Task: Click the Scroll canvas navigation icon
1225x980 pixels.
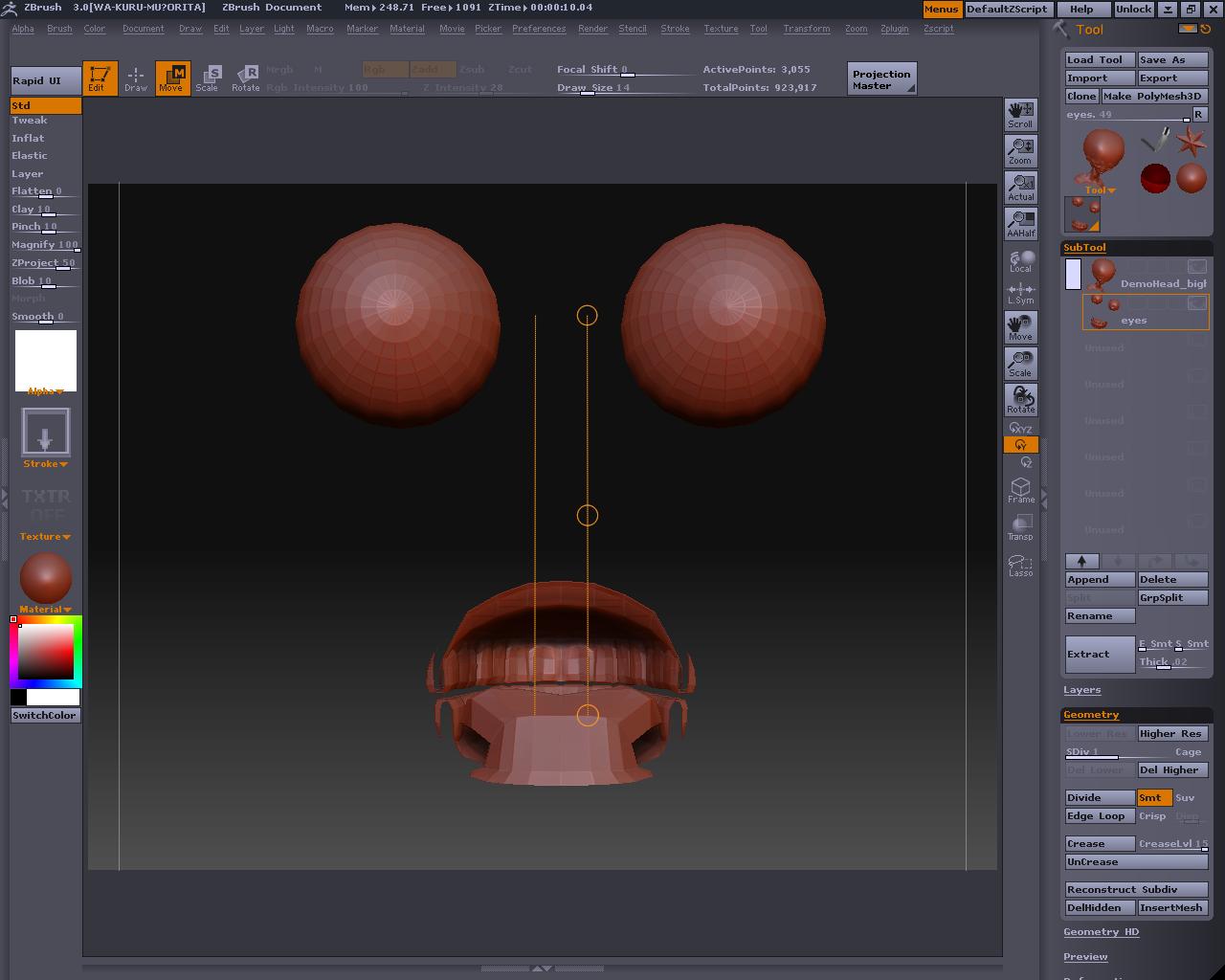Action: click(1020, 115)
